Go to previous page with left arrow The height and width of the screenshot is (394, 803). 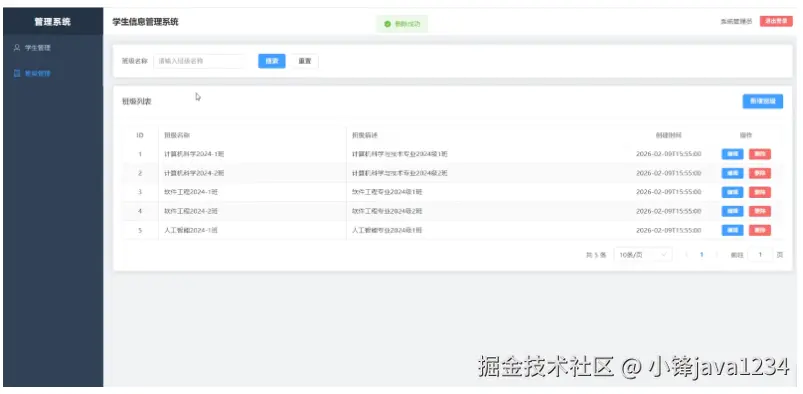pyautogui.click(x=686, y=255)
